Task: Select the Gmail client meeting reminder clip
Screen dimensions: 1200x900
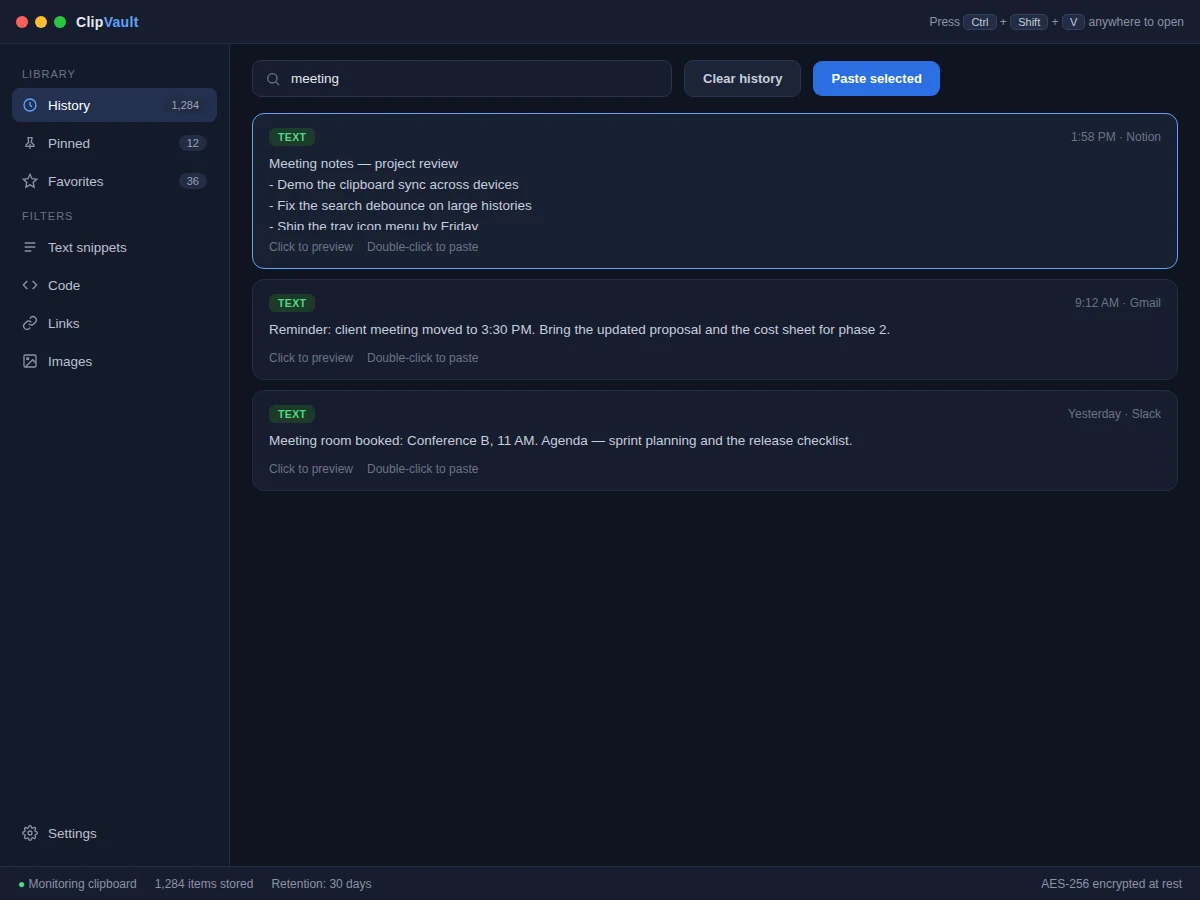Action: [715, 329]
